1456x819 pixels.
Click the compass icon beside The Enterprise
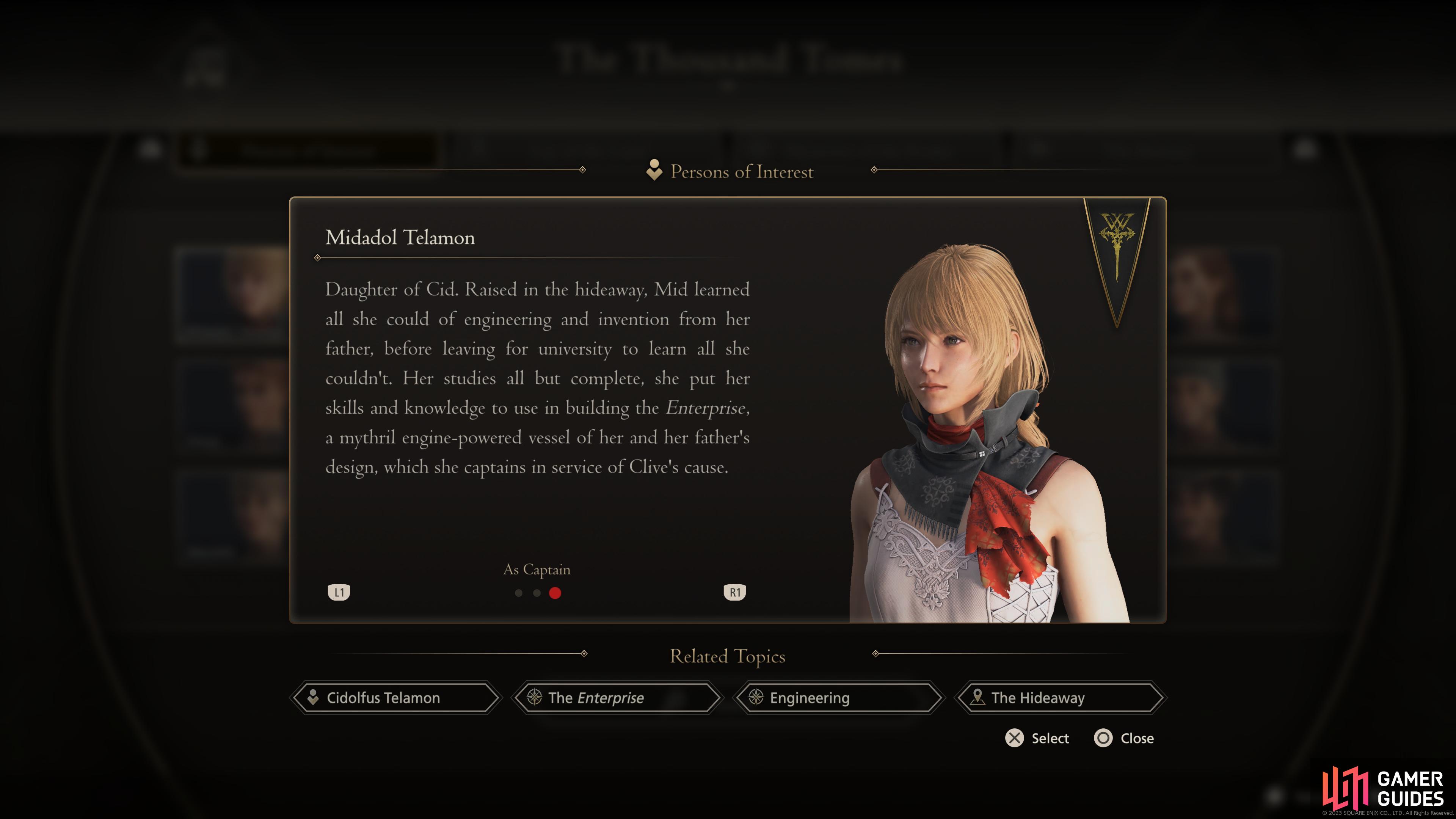[534, 698]
